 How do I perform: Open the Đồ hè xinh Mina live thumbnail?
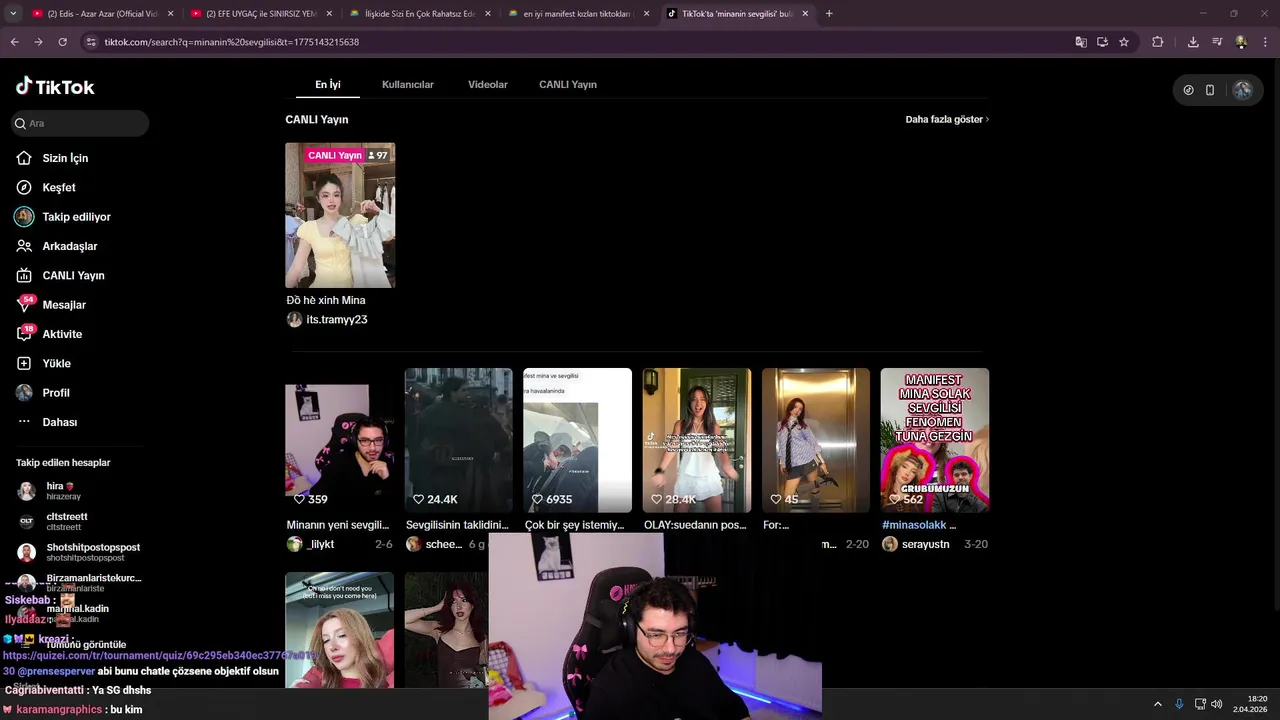point(340,215)
